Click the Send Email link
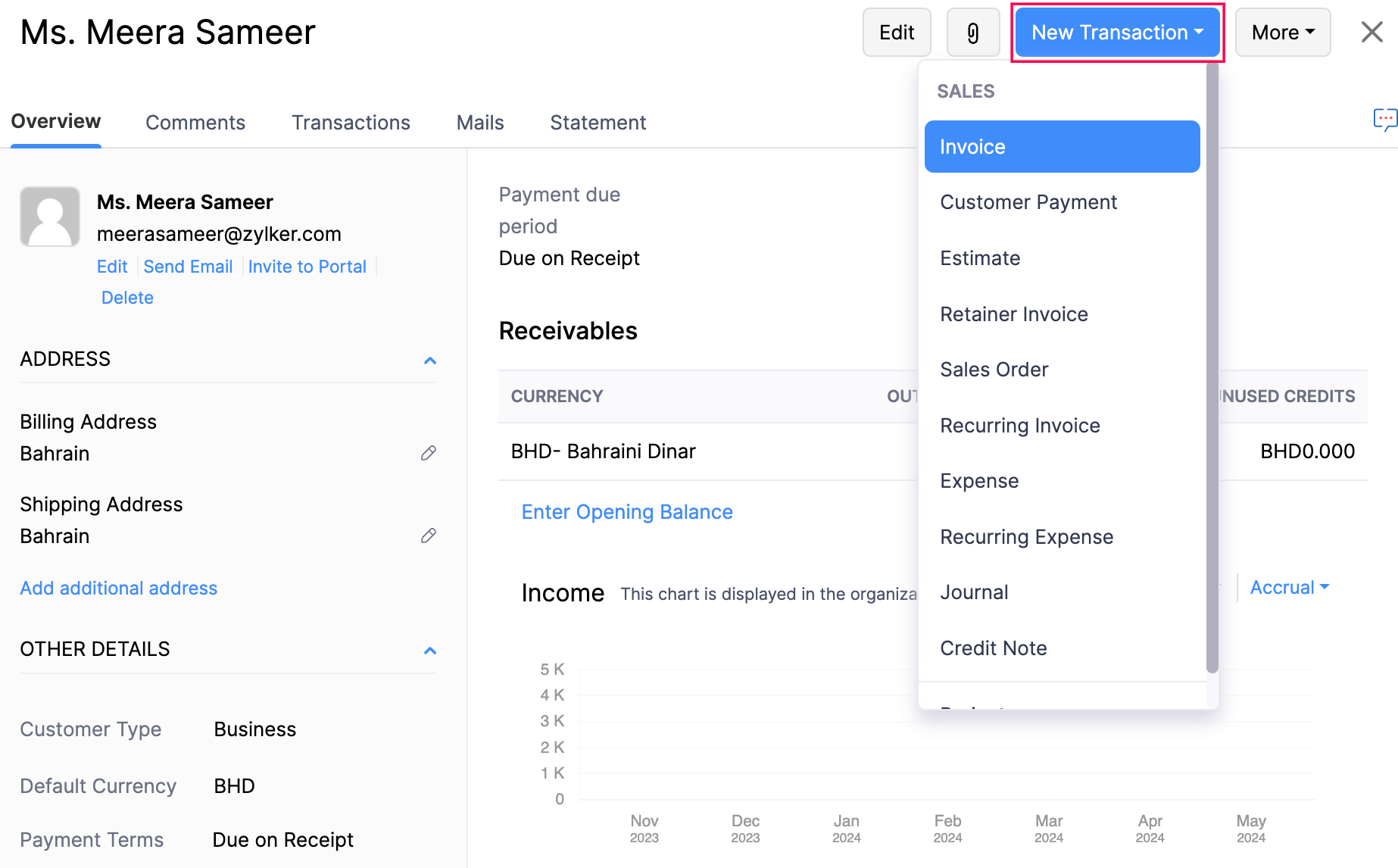 tap(188, 267)
